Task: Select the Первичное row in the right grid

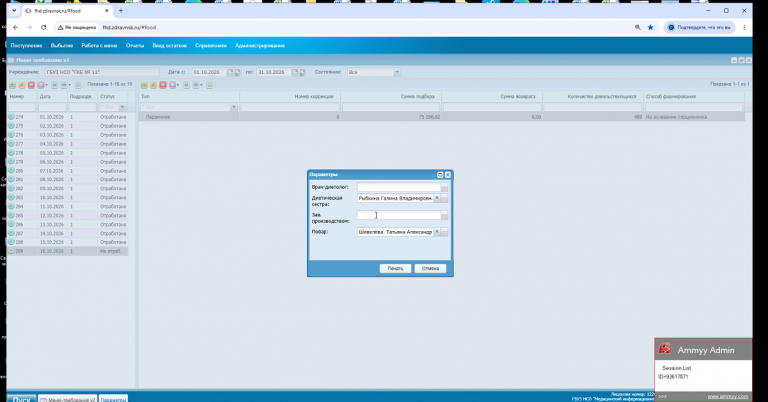Action: click(x=442, y=117)
